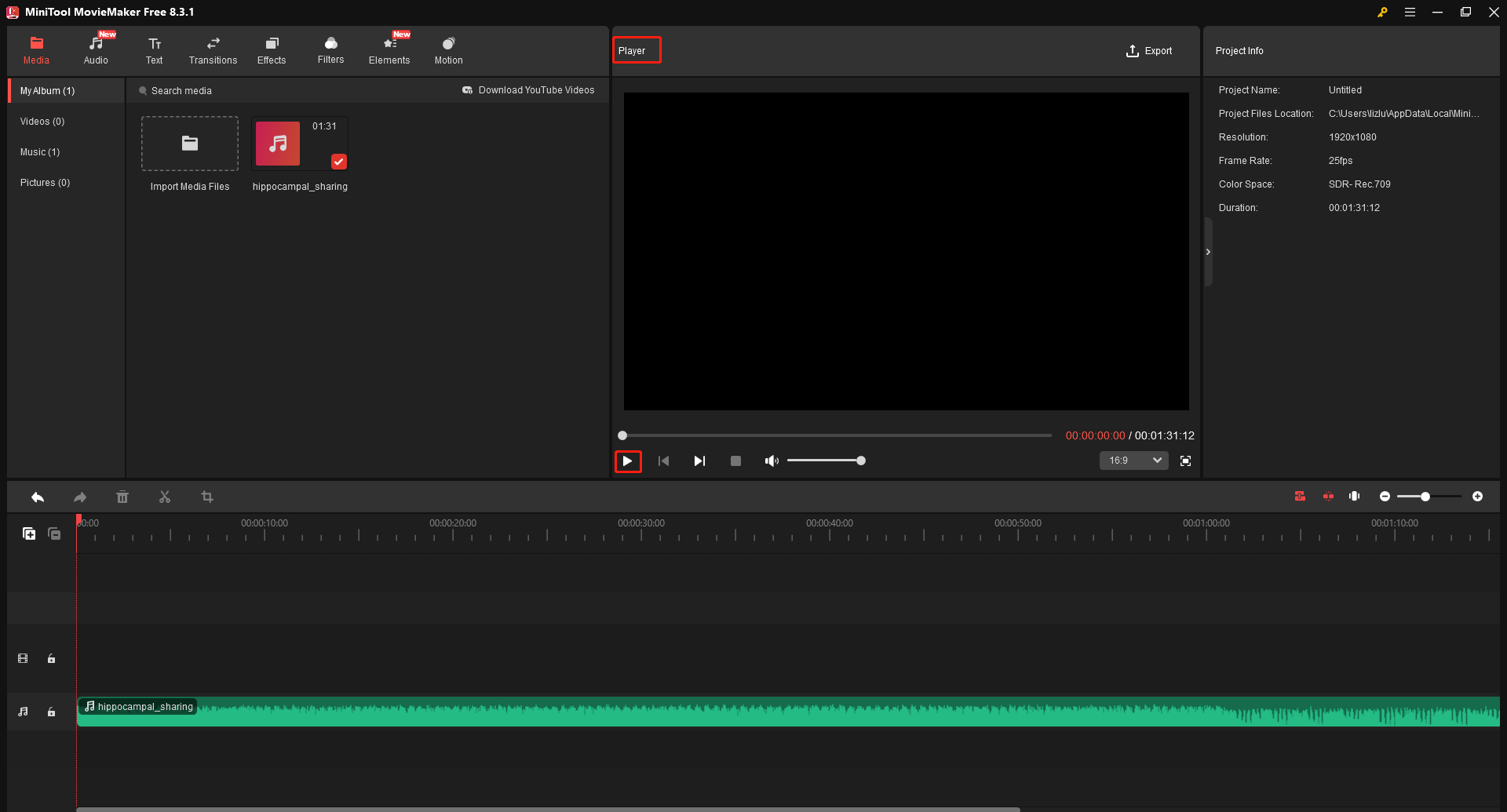
Task: Switch to the Transitions tab
Action: click(213, 50)
